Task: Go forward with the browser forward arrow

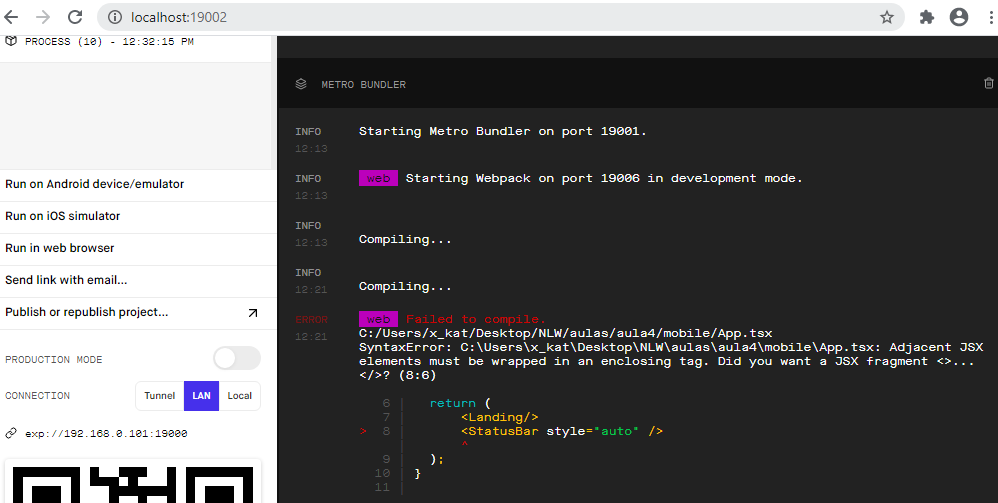Action: (43, 17)
